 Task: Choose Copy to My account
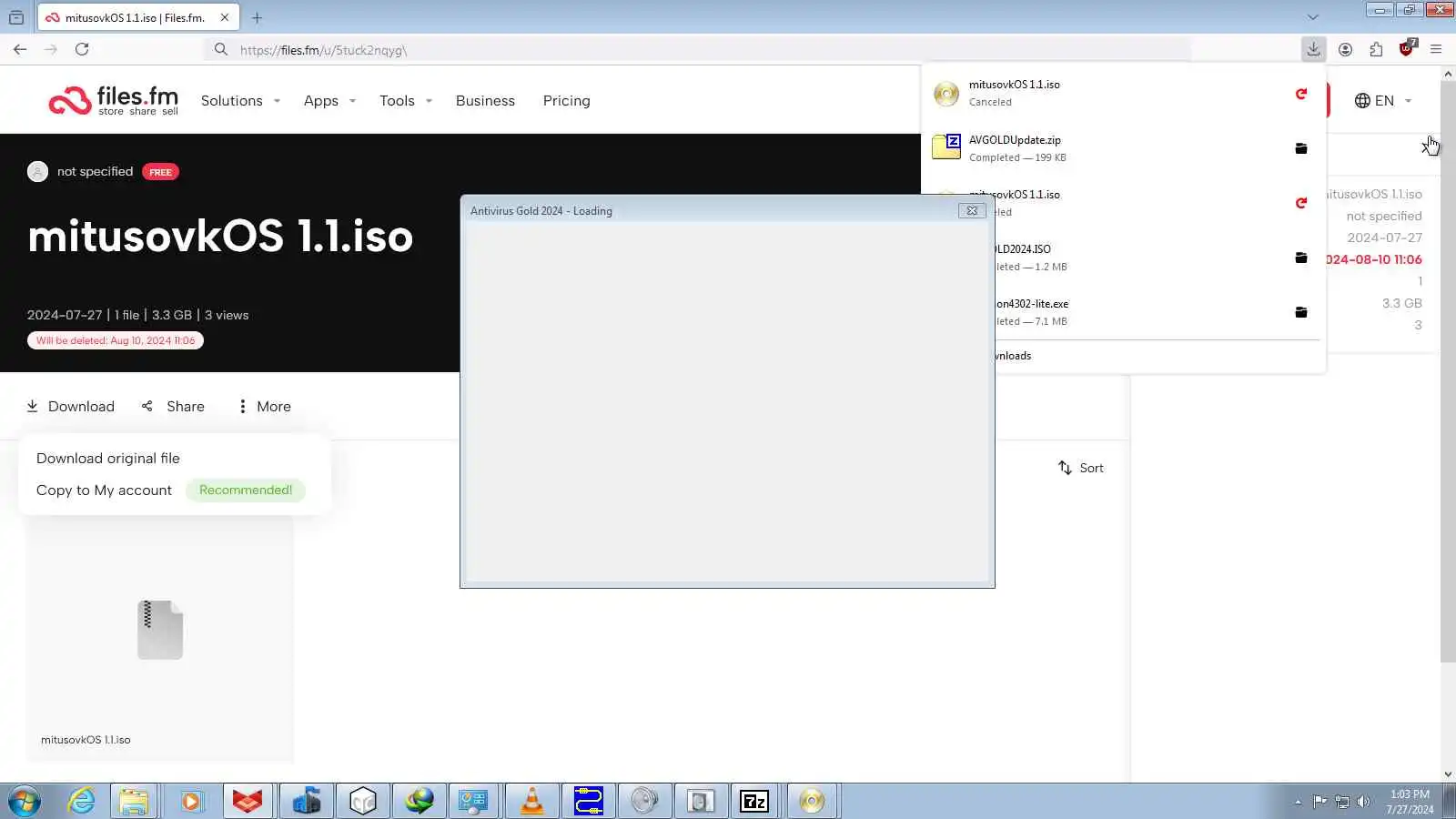104,490
